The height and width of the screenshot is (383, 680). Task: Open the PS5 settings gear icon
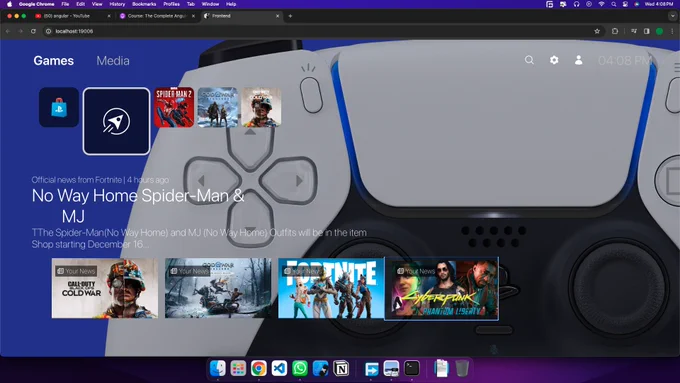coord(554,60)
